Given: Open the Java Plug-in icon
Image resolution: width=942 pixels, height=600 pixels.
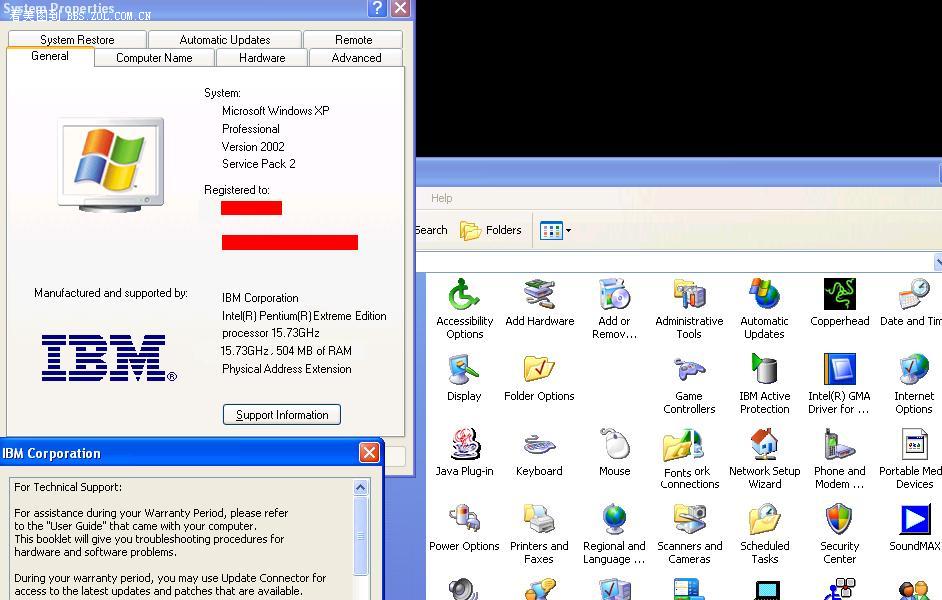Looking at the screenshot, I should click(x=464, y=446).
